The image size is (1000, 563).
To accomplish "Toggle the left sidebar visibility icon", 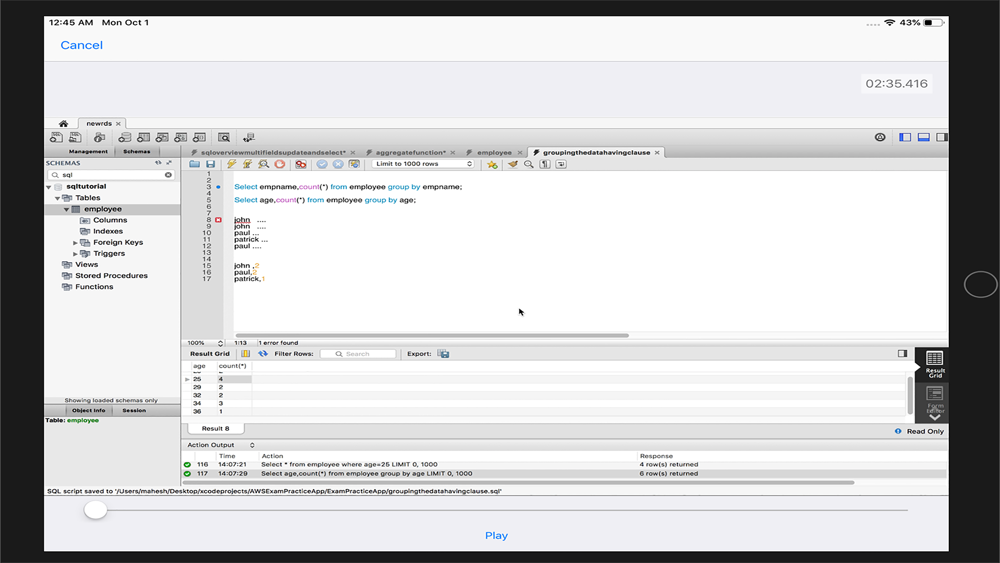I will (x=905, y=137).
